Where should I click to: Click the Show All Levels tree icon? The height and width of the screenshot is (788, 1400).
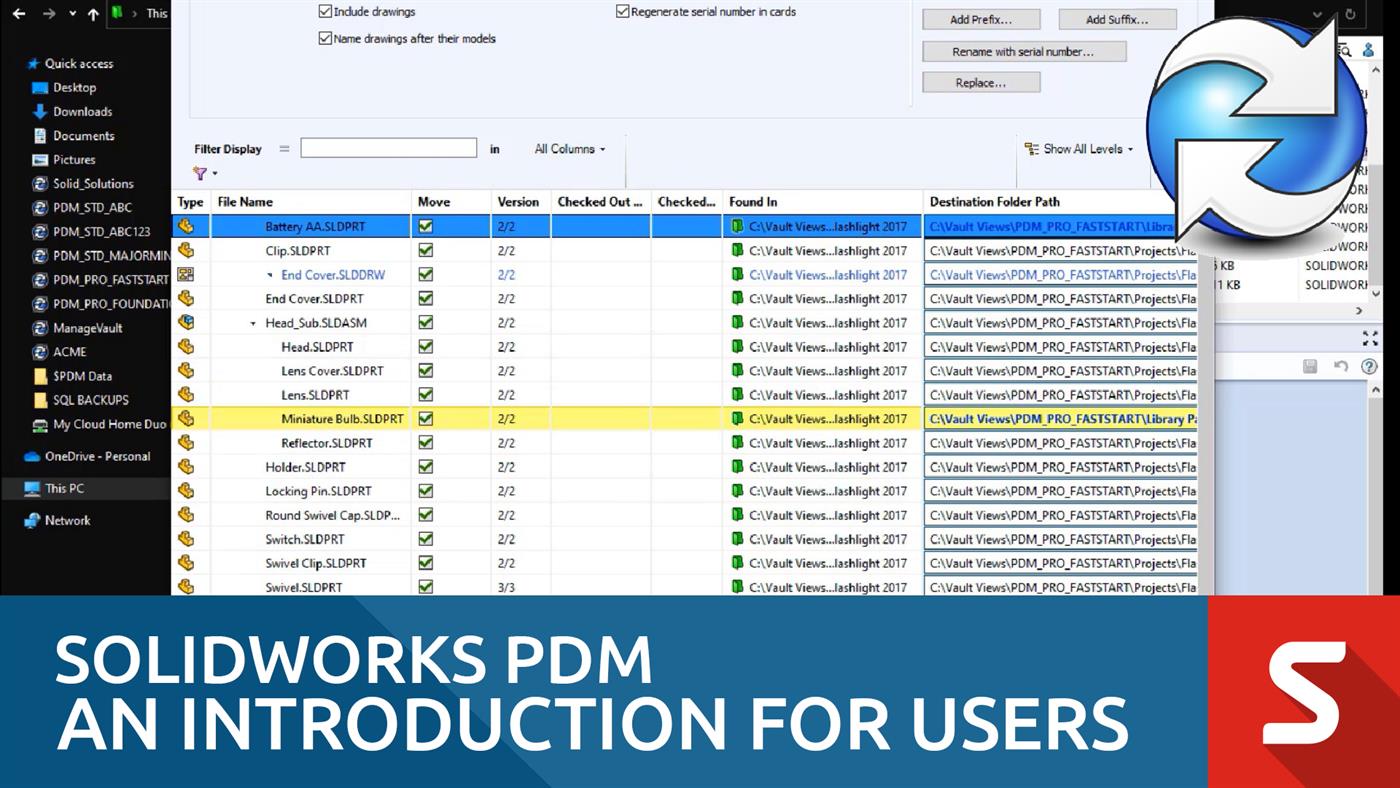coord(1030,149)
